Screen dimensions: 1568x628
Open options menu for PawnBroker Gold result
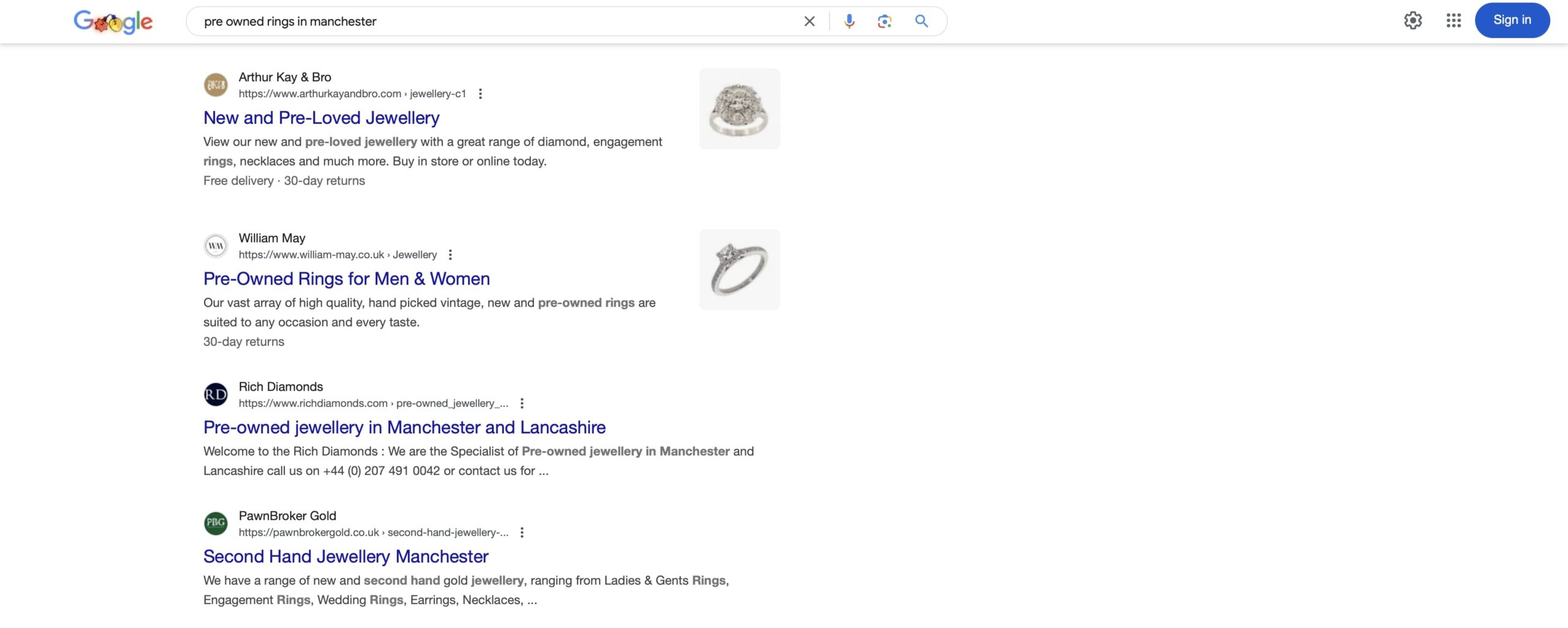coord(522,532)
